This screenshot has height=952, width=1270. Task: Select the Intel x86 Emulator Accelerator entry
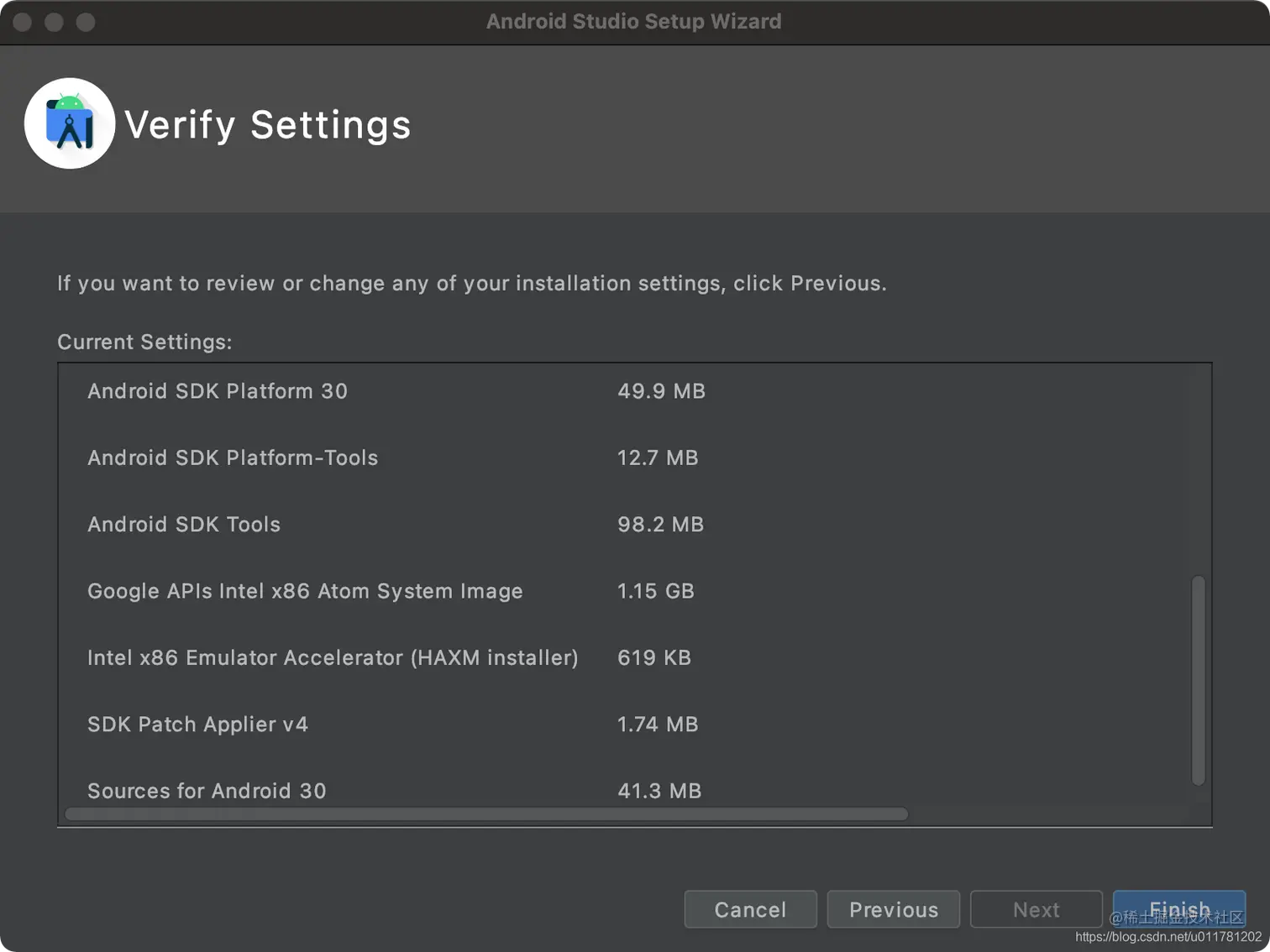333,657
